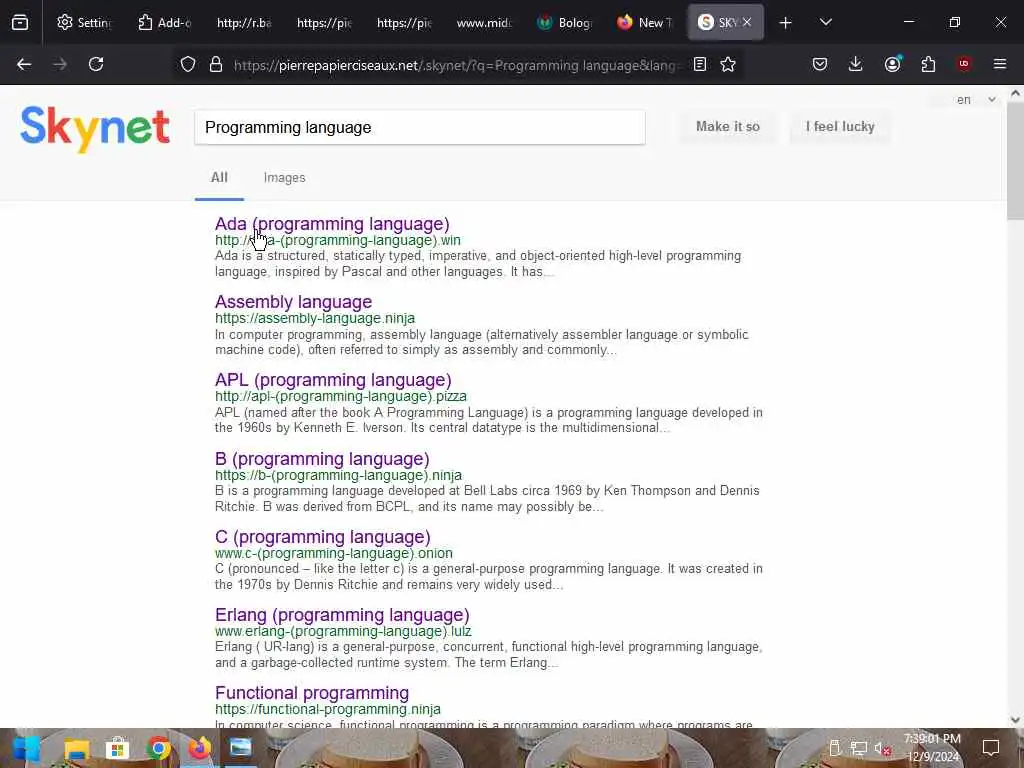The width and height of the screenshot is (1024, 768).
Task: Toggle reader view icon in address bar
Action: tap(699, 64)
